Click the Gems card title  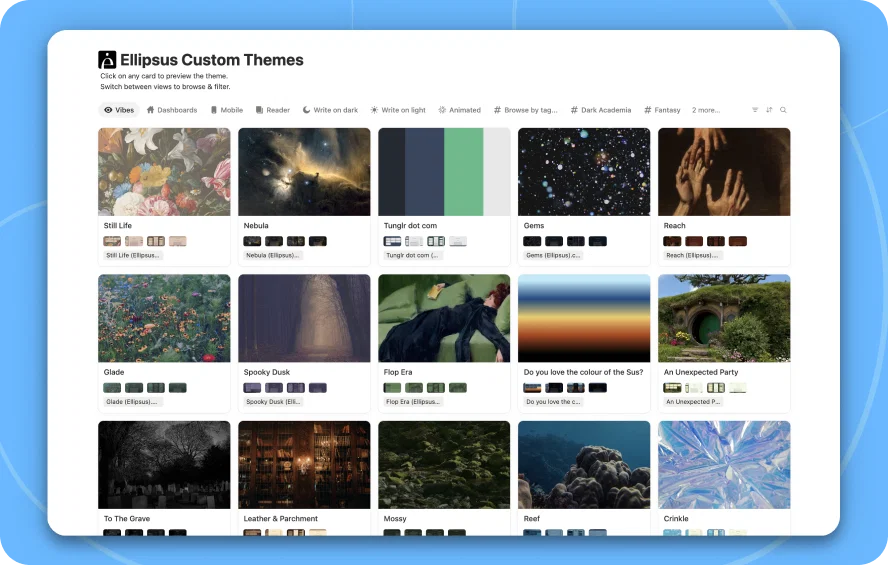click(x=533, y=225)
